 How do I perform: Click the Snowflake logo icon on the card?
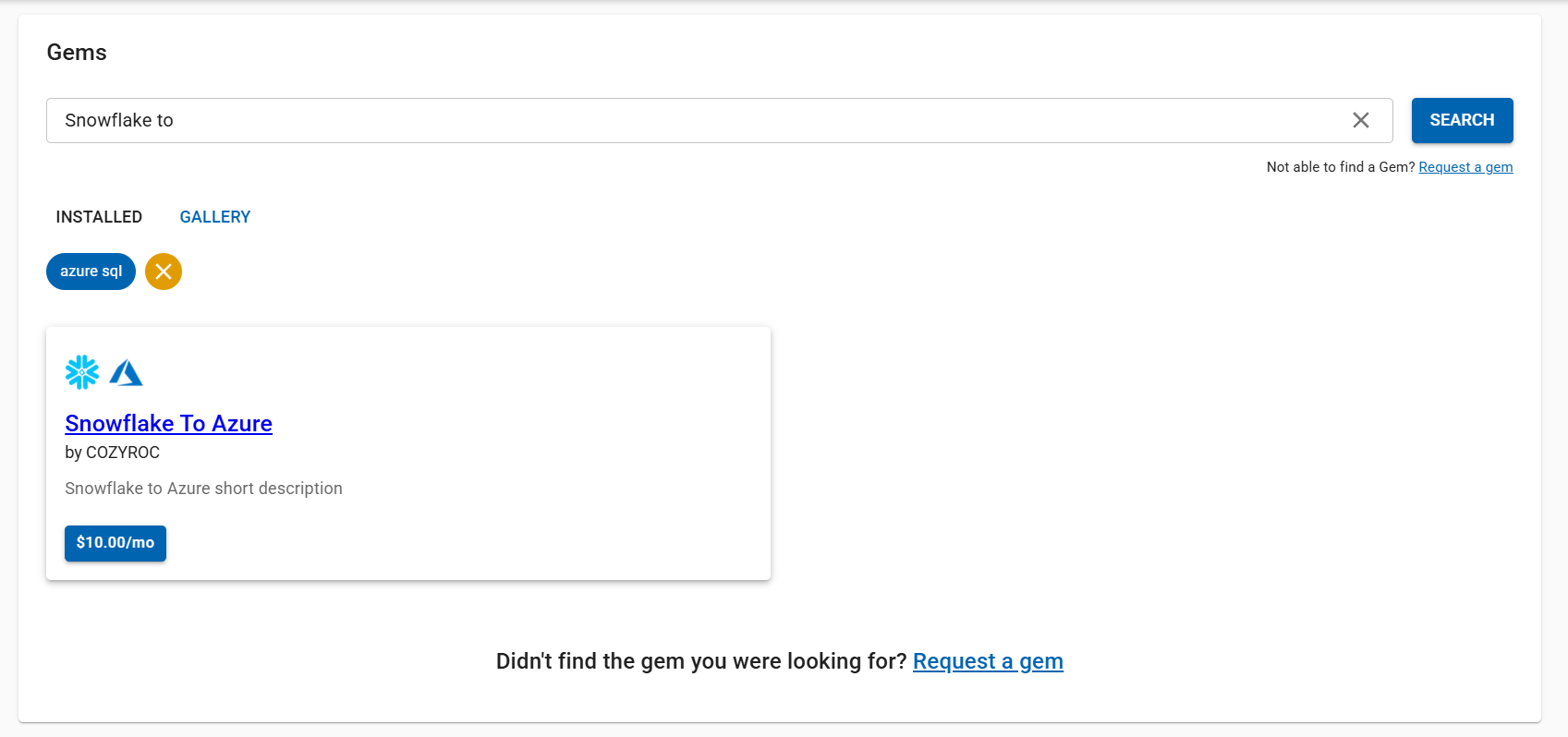point(82,372)
